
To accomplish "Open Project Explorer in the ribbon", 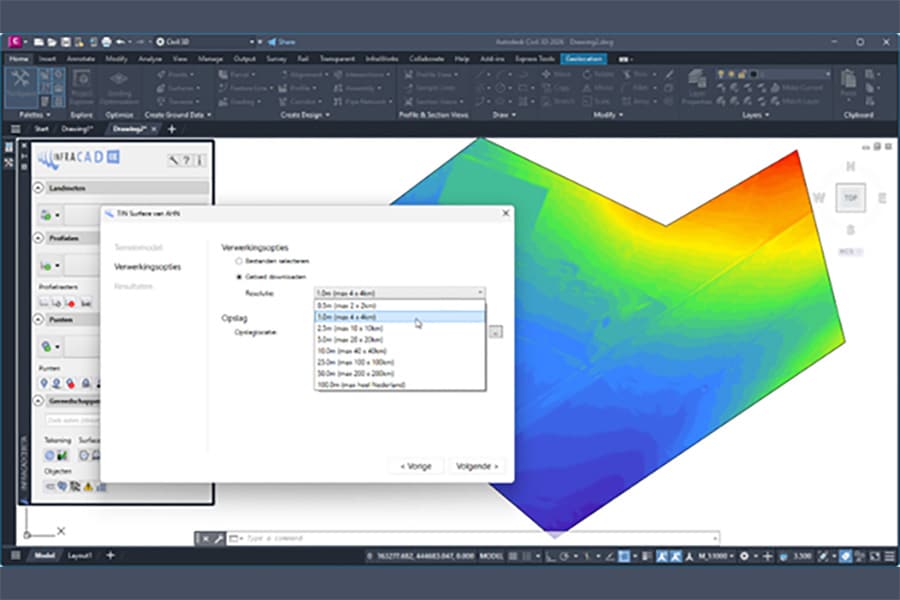I will (82, 87).
